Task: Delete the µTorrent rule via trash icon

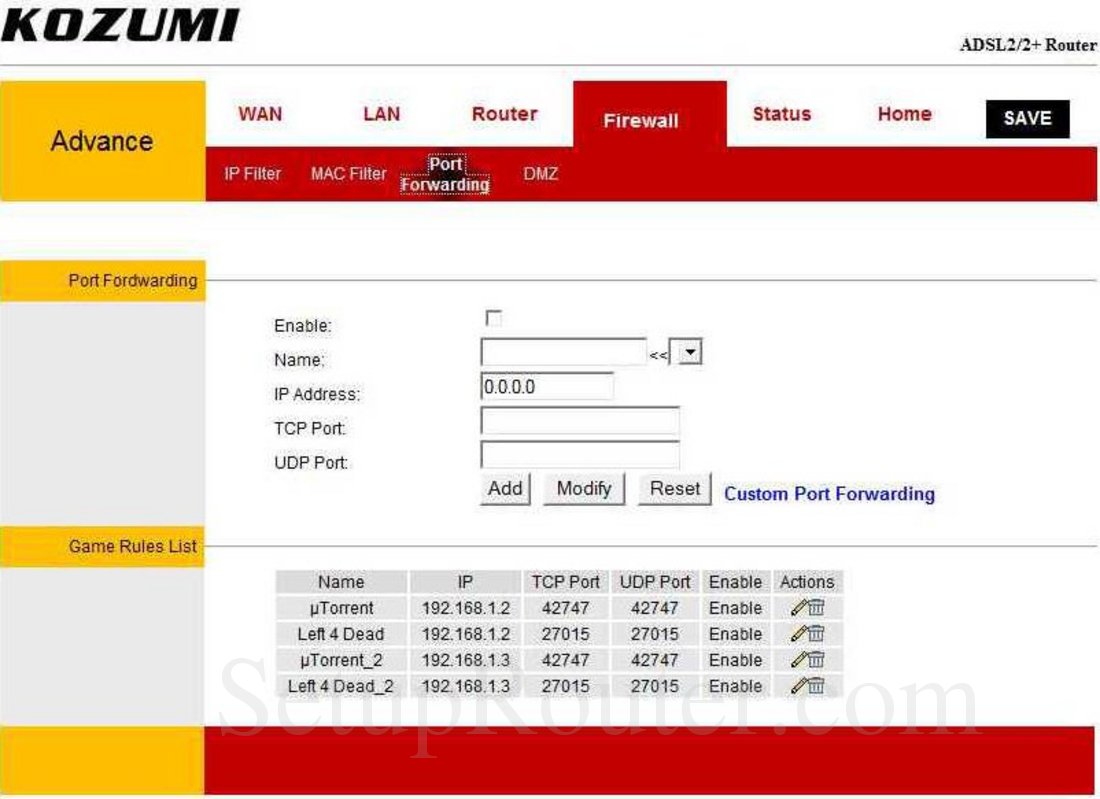Action: (816, 608)
